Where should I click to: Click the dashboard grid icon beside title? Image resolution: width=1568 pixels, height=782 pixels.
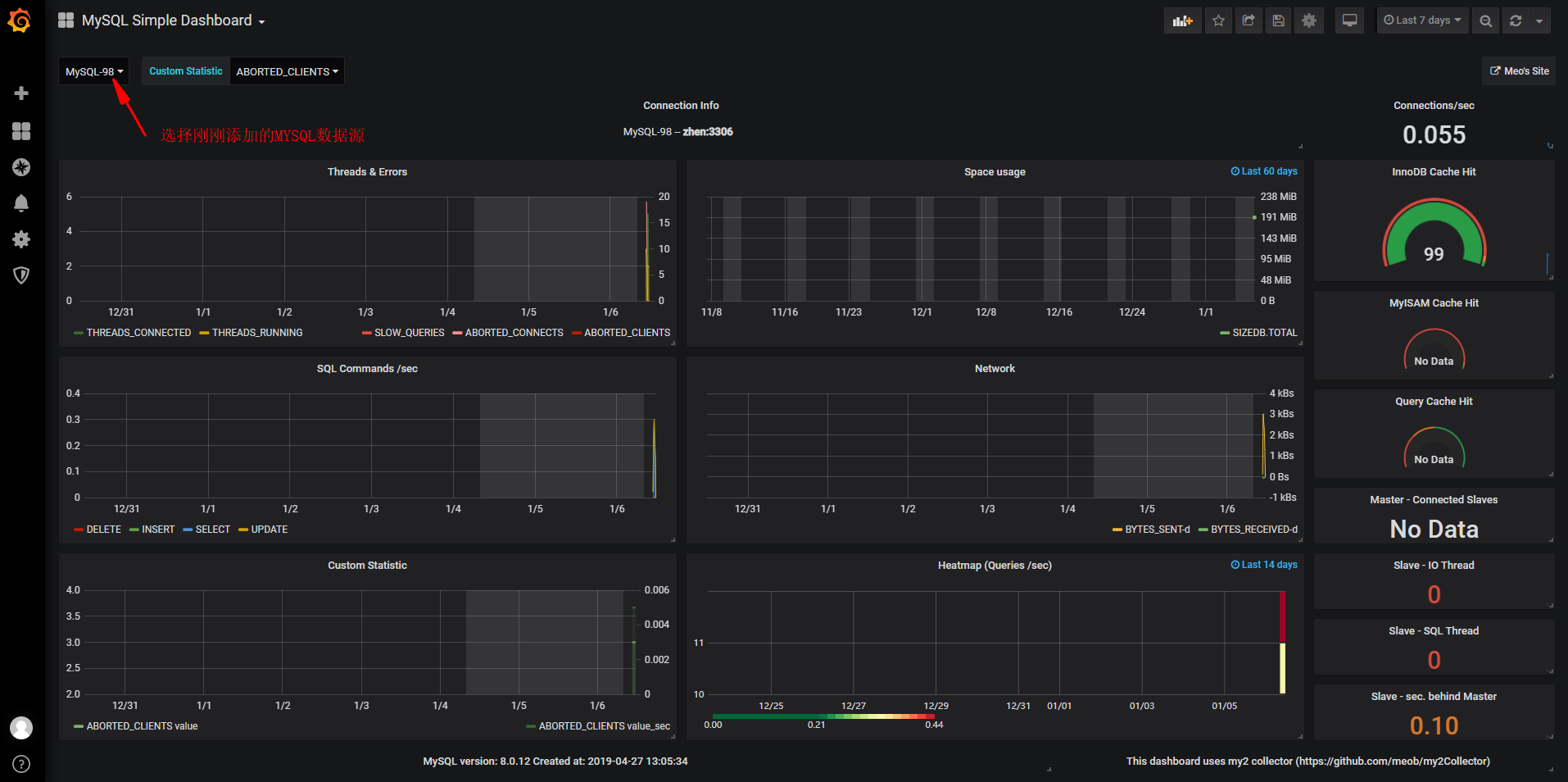[x=66, y=20]
